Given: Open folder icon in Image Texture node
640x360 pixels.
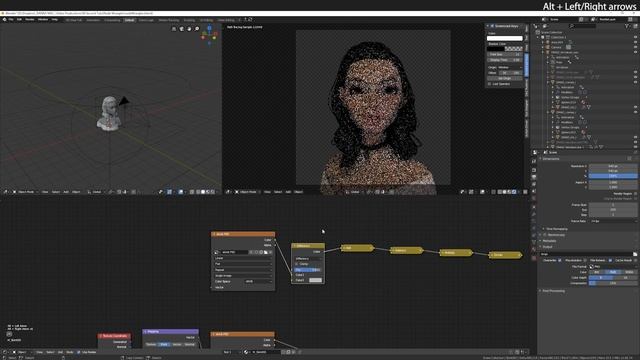Looking at the screenshot, I should pos(266,252).
